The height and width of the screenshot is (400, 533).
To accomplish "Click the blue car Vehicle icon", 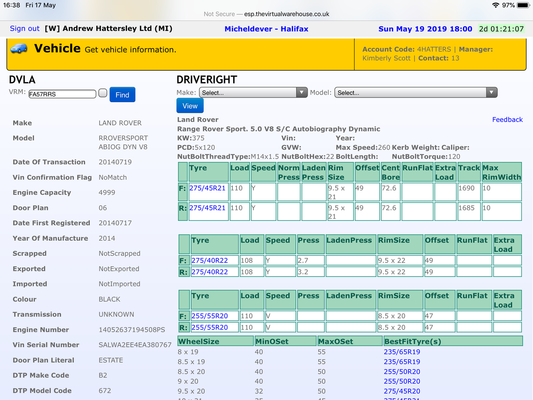I will coord(19,49).
